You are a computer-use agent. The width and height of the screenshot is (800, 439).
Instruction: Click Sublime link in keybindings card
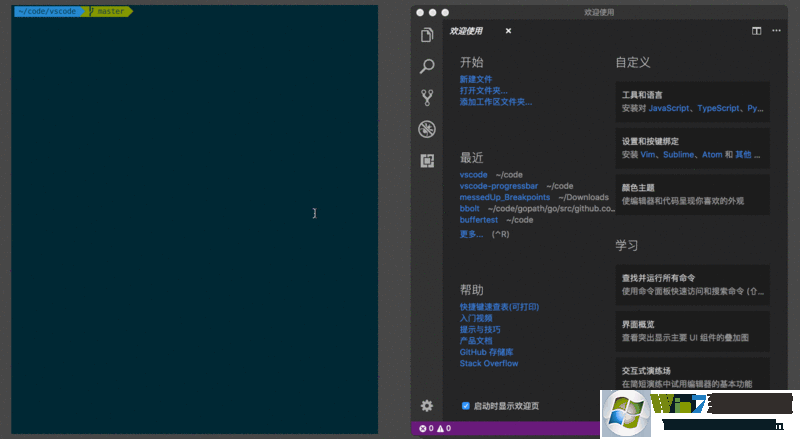[679, 155]
